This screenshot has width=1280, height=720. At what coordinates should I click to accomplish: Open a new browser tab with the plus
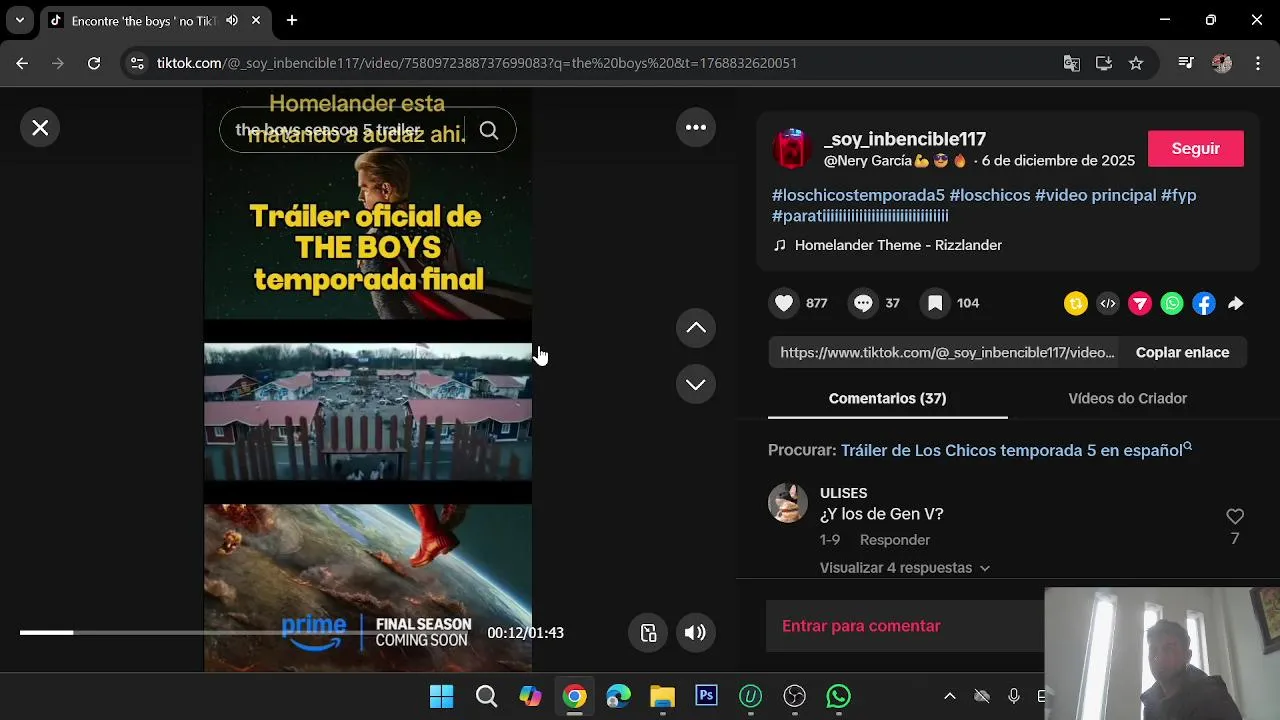click(x=292, y=20)
